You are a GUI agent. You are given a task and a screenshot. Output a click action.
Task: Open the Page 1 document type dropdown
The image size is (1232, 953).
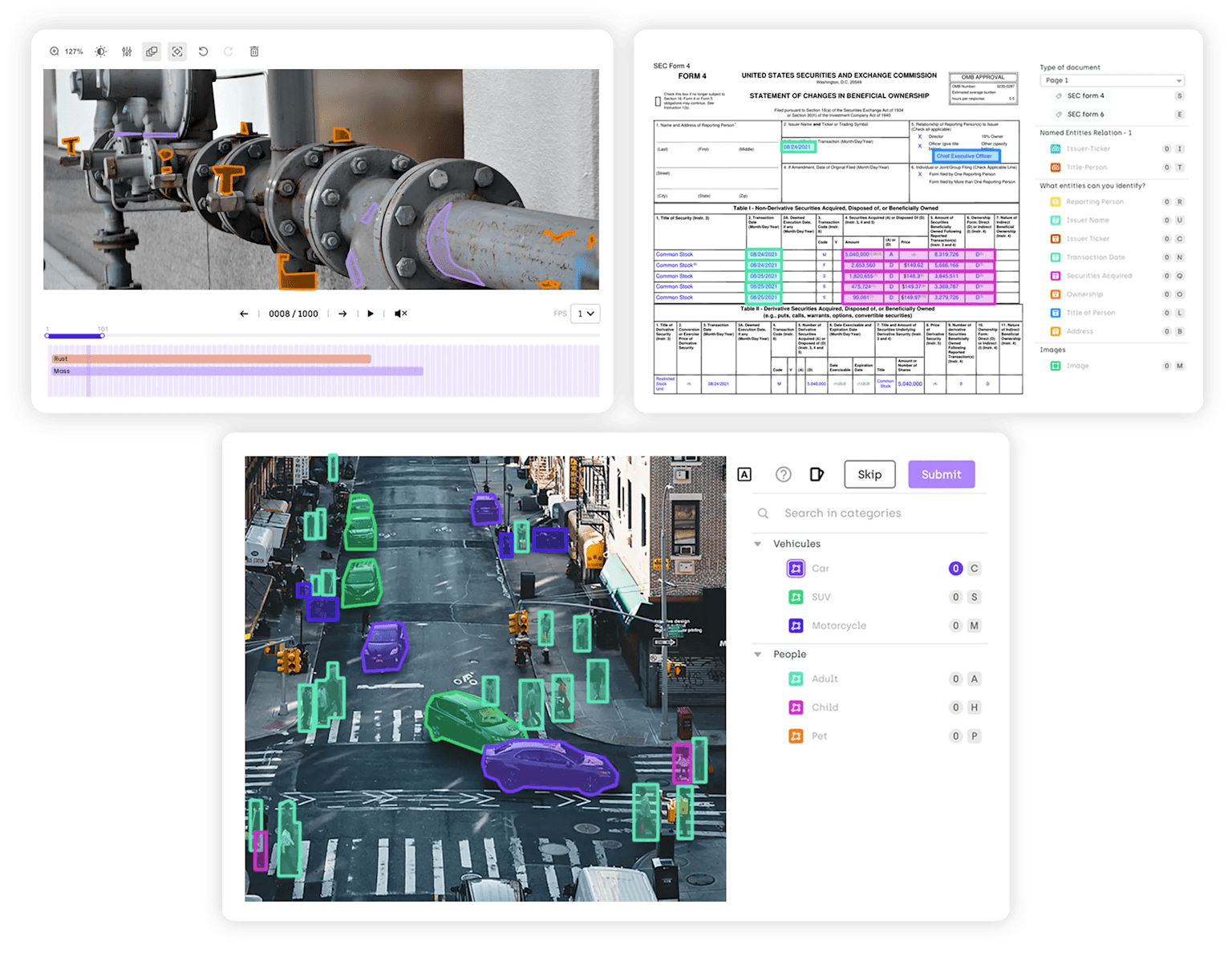click(1112, 80)
